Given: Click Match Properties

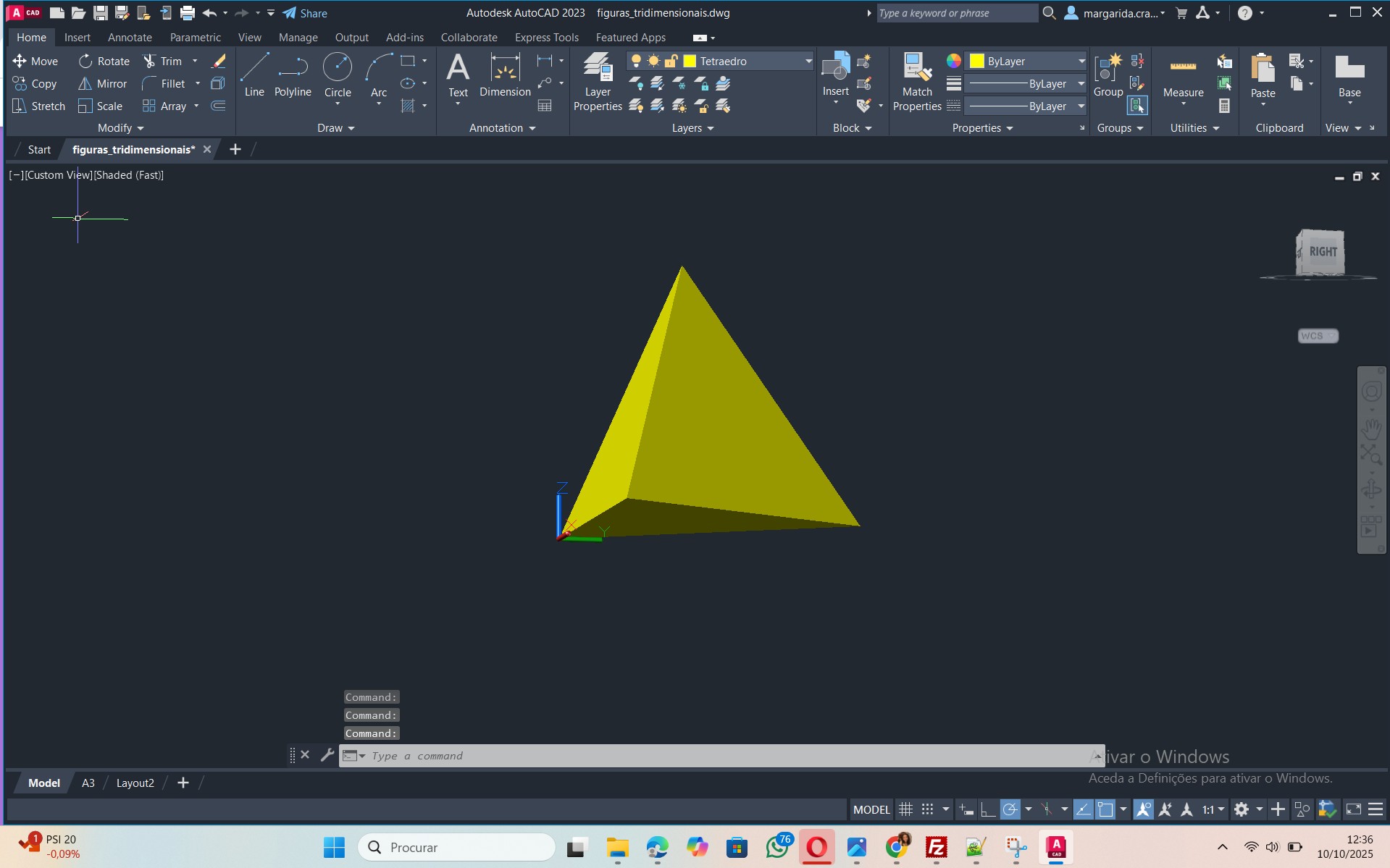Looking at the screenshot, I should (x=917, y=82).
